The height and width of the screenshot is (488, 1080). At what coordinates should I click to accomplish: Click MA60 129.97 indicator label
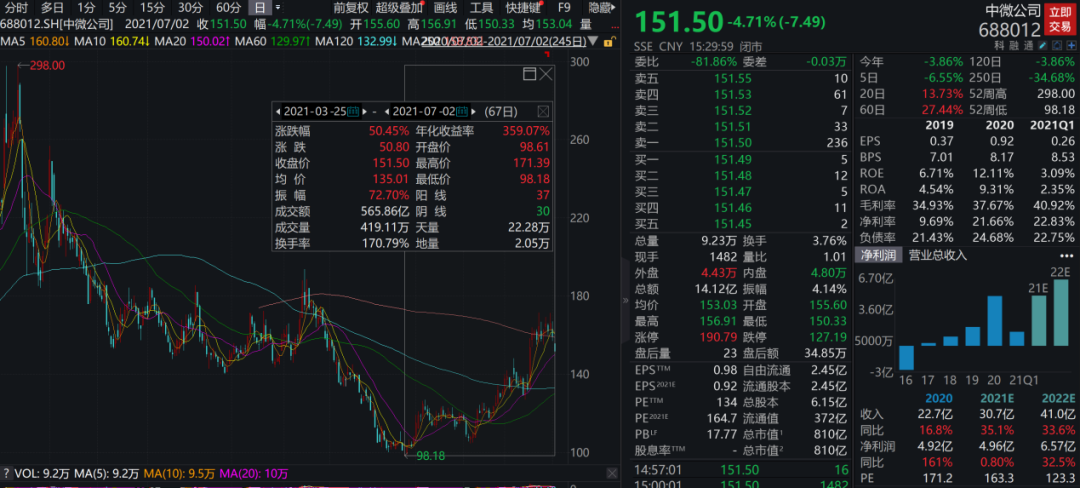pos(271,41)
